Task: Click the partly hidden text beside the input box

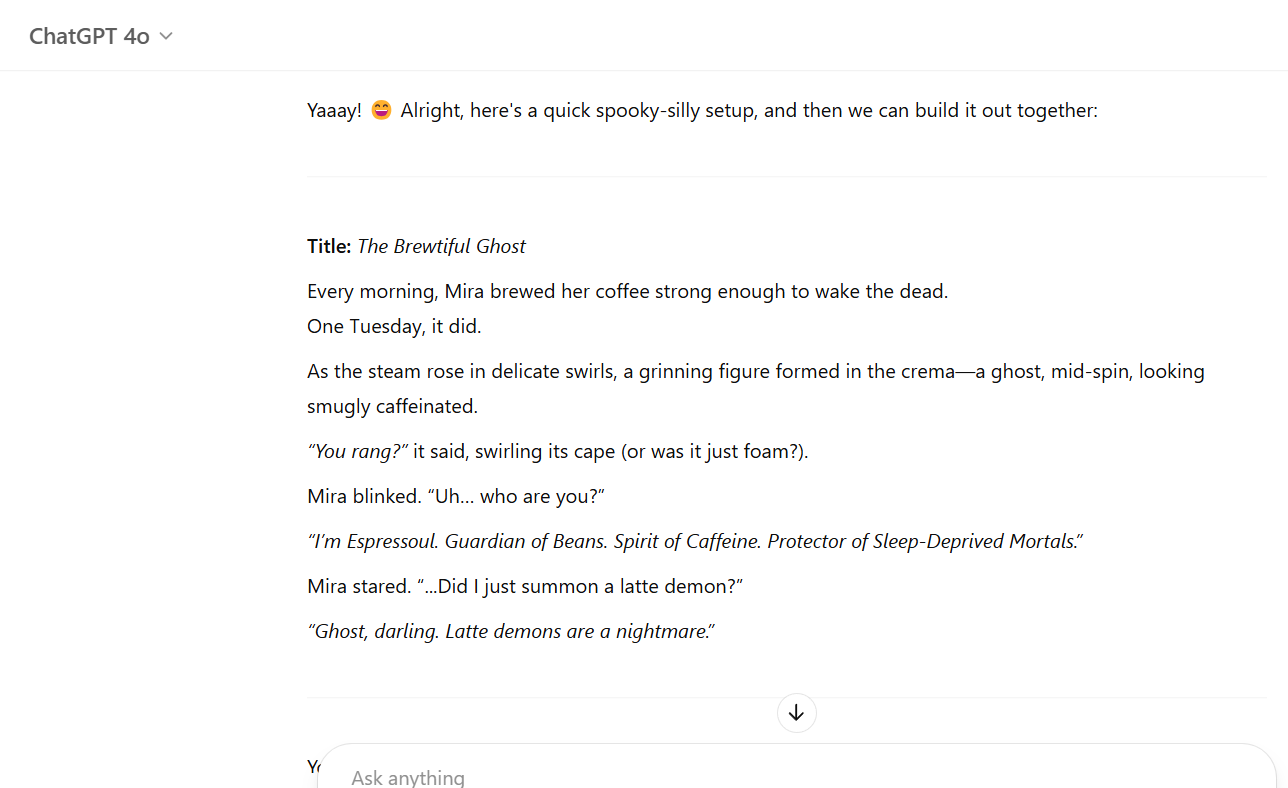Action: (312, 766)
